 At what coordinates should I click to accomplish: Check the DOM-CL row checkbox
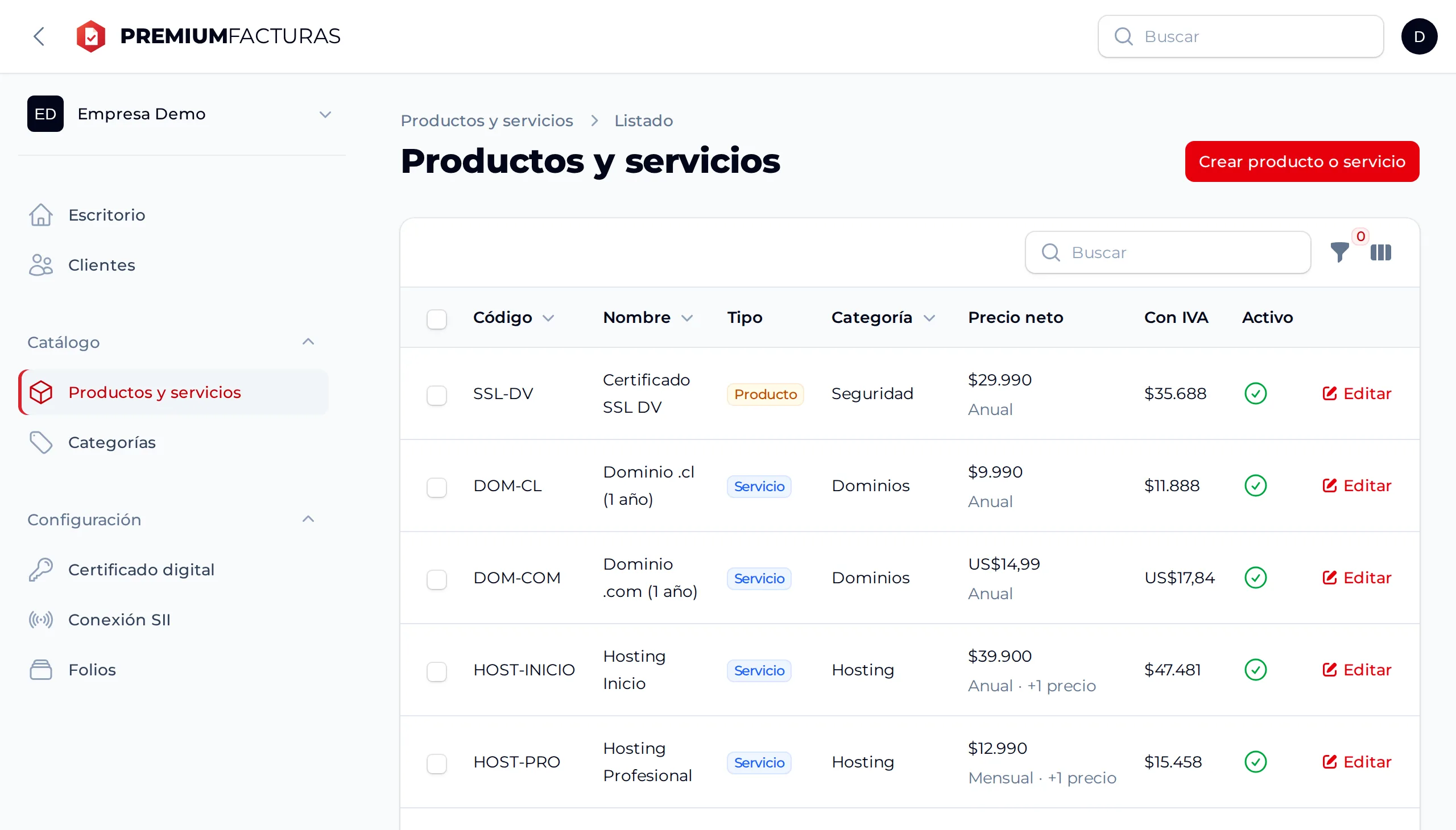pos(437,487)
